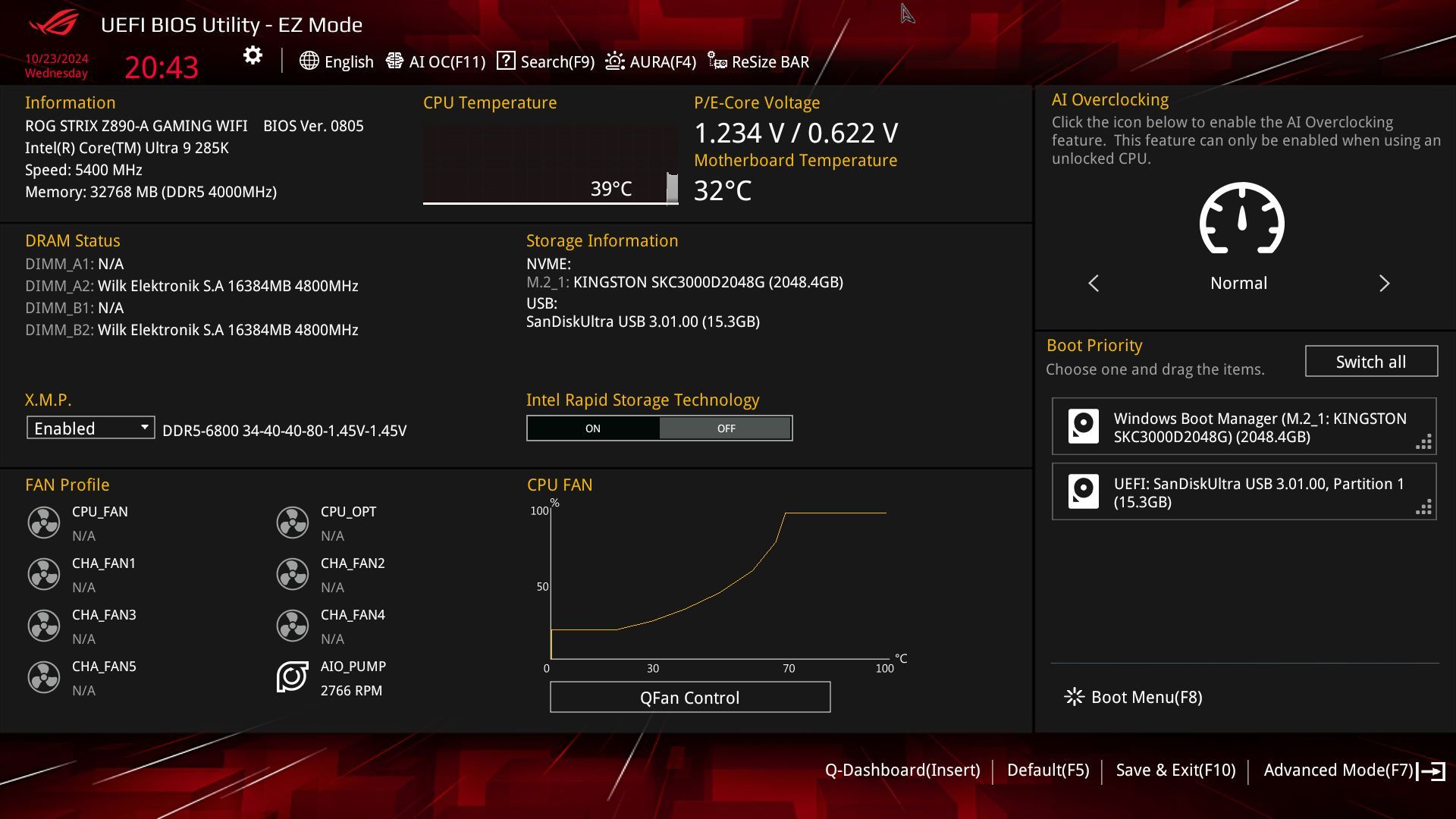Image resolution: width=1456 pixels, height=819 pixels.
Task: Select the CHA_FAN5 fan icon
Action: [x=44, y=677]
